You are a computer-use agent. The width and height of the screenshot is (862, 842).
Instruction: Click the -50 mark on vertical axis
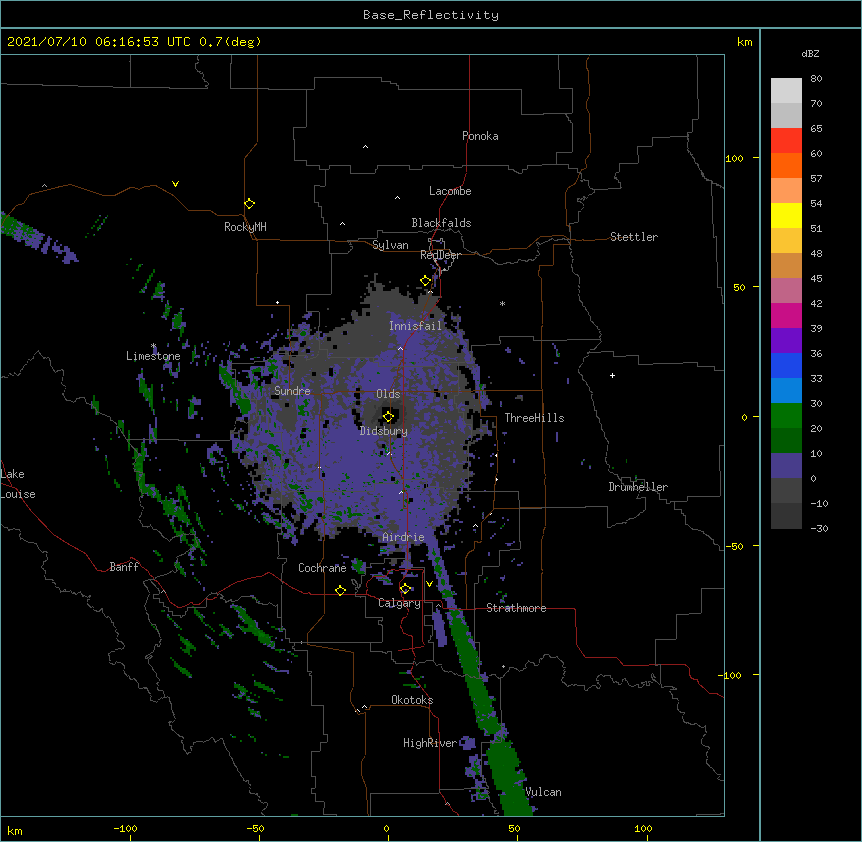(x=734, y=546)
